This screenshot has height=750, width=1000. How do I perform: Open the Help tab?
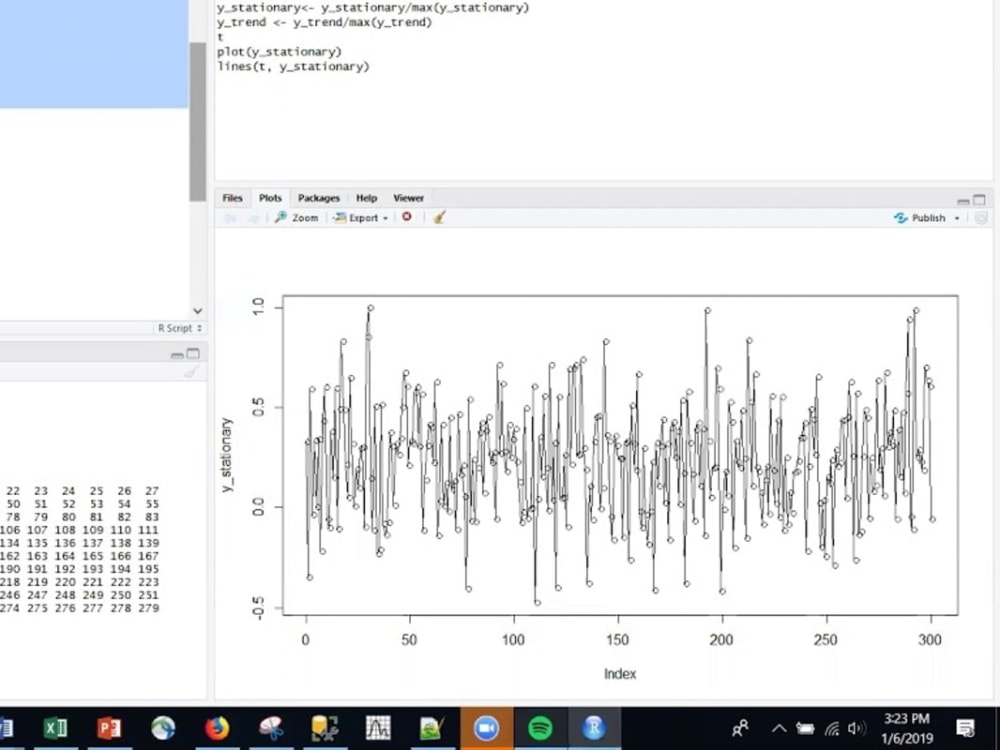(x=366, y=197)
